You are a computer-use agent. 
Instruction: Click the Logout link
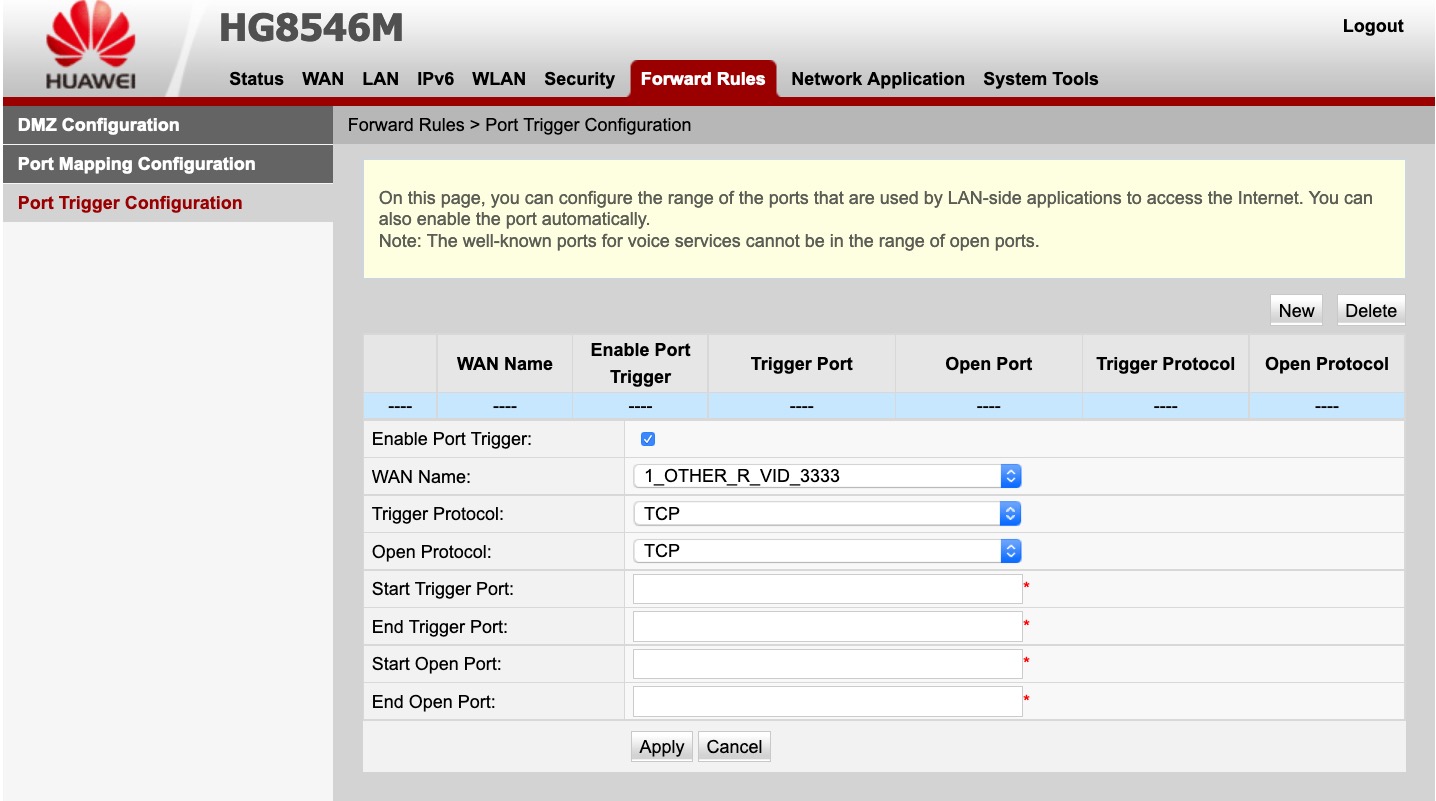pyautogui.click(x=1373, y=26)
